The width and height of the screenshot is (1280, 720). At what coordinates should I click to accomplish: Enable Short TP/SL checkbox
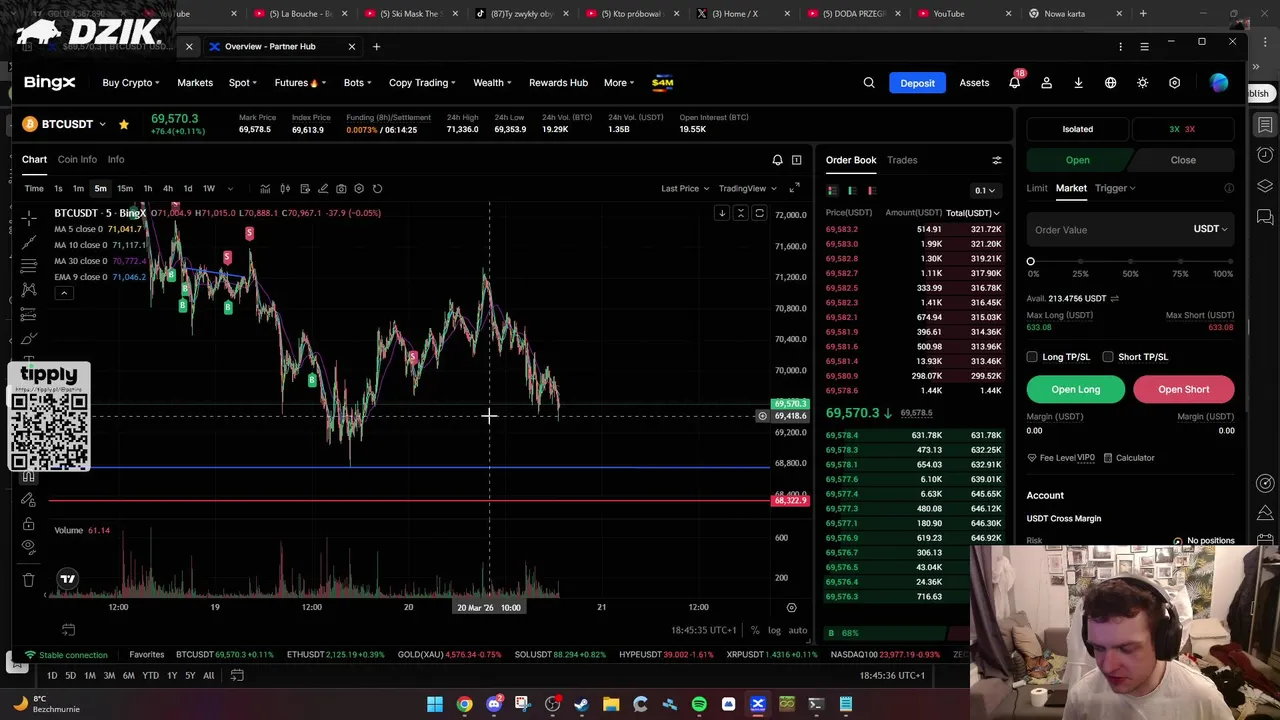click(1108, 357)
